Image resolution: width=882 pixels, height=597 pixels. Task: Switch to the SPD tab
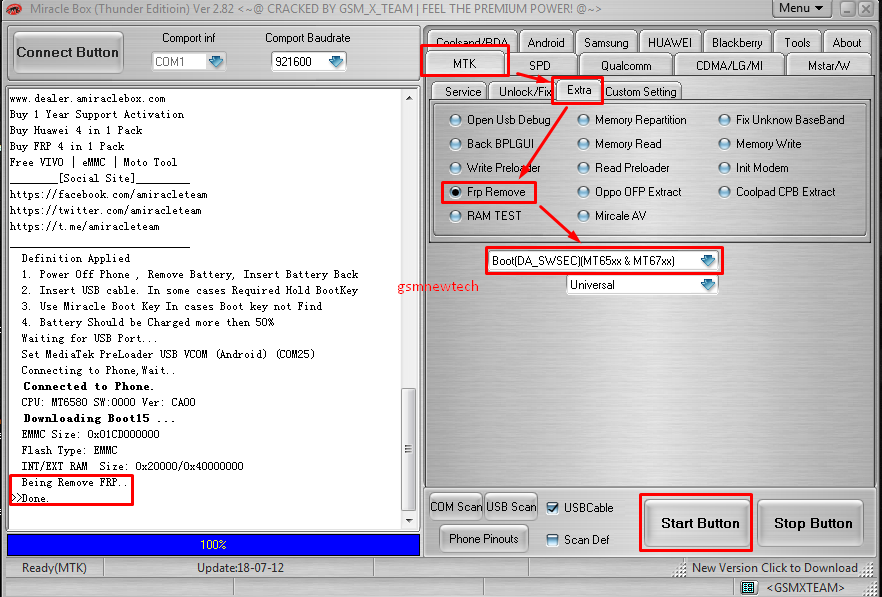tap(539, 65)
